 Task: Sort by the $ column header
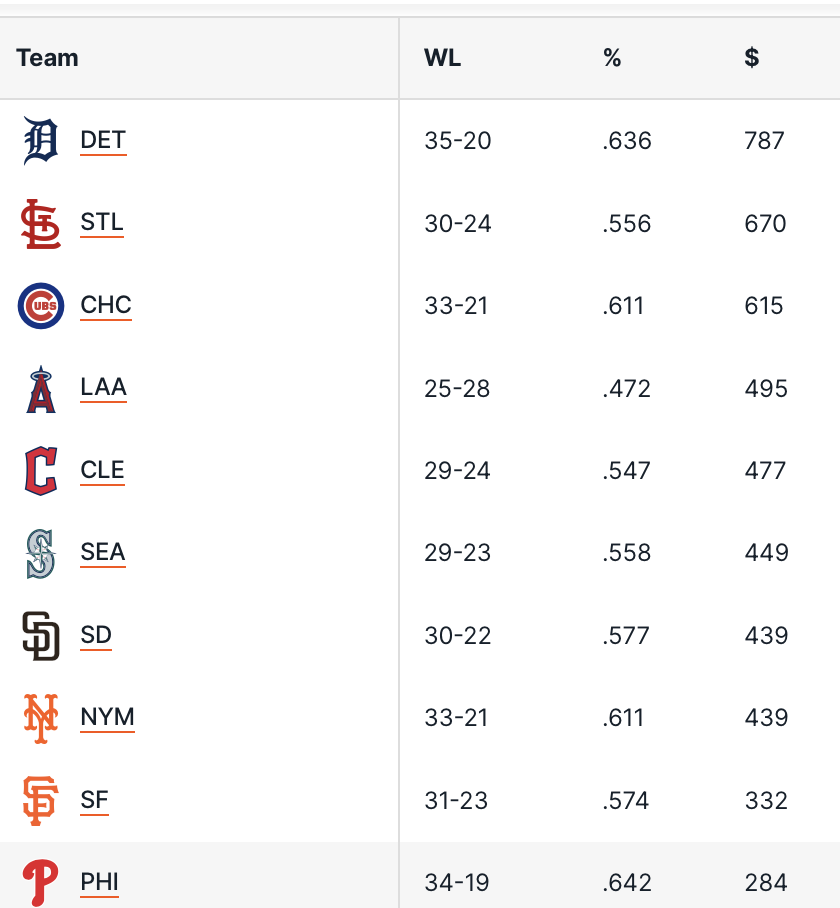tap(751, 58)
